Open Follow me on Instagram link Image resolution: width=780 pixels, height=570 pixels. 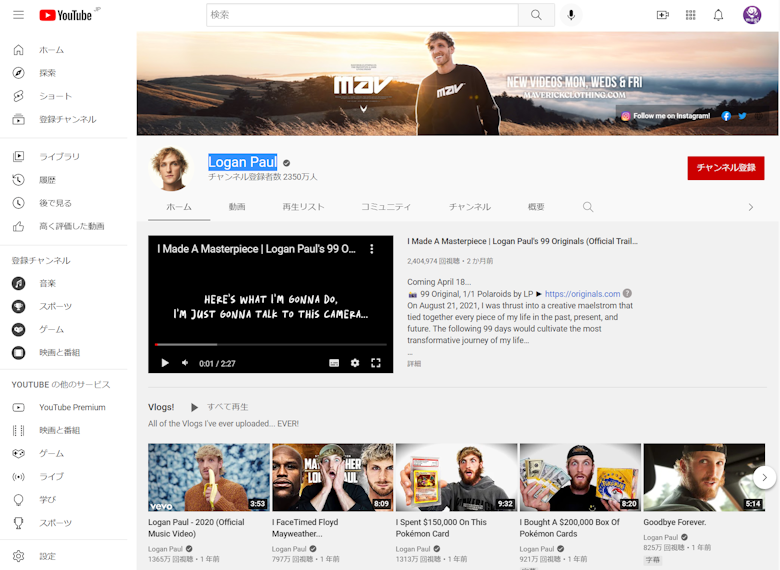coord(666,116)
